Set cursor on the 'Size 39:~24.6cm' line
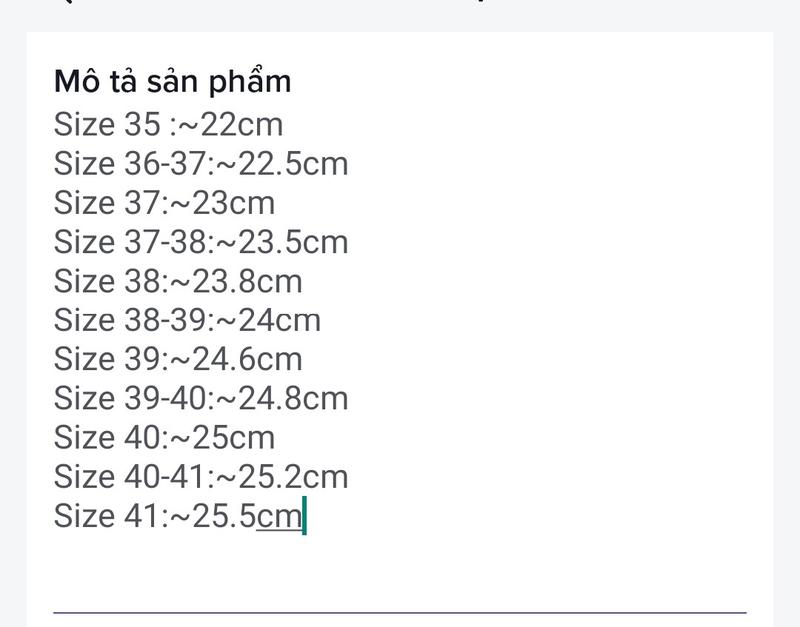 [178, 359]
